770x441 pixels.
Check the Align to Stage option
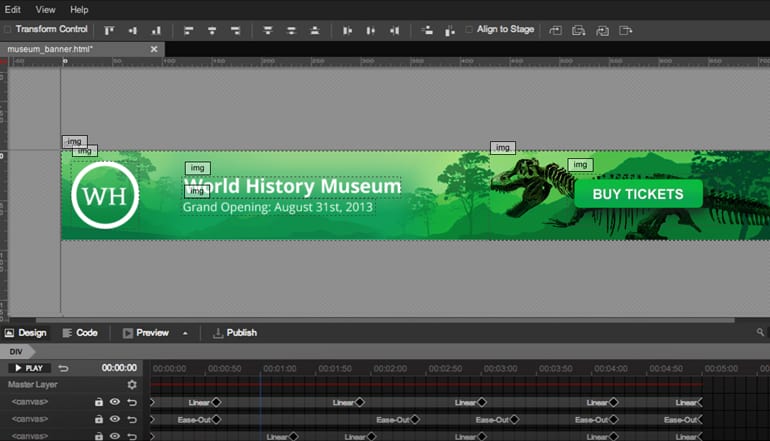[469, 30]
